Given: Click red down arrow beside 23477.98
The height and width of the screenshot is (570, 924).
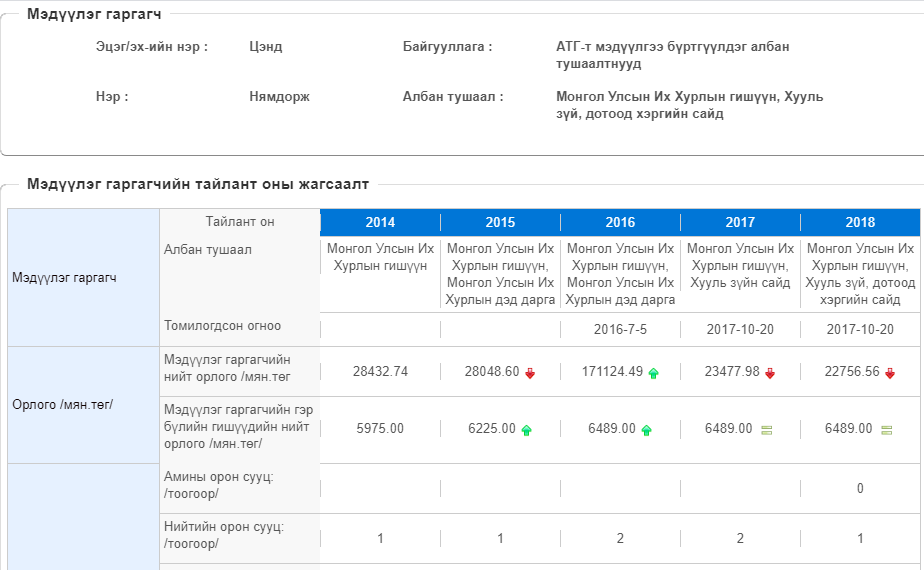Looking at the screenshot, I should click(770, 373).
